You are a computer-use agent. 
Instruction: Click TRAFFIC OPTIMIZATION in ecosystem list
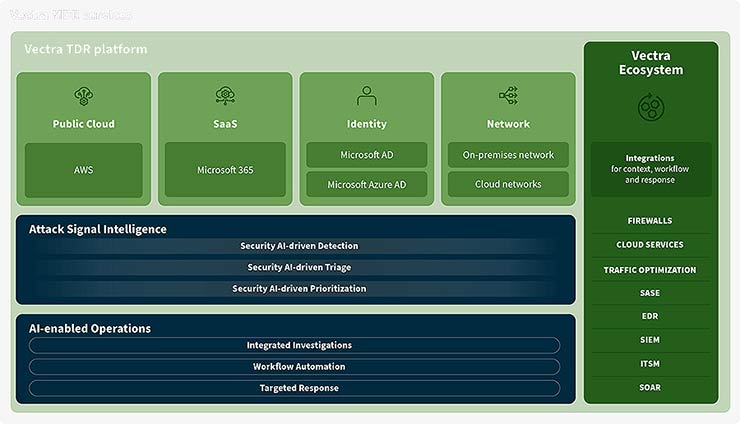650,270
